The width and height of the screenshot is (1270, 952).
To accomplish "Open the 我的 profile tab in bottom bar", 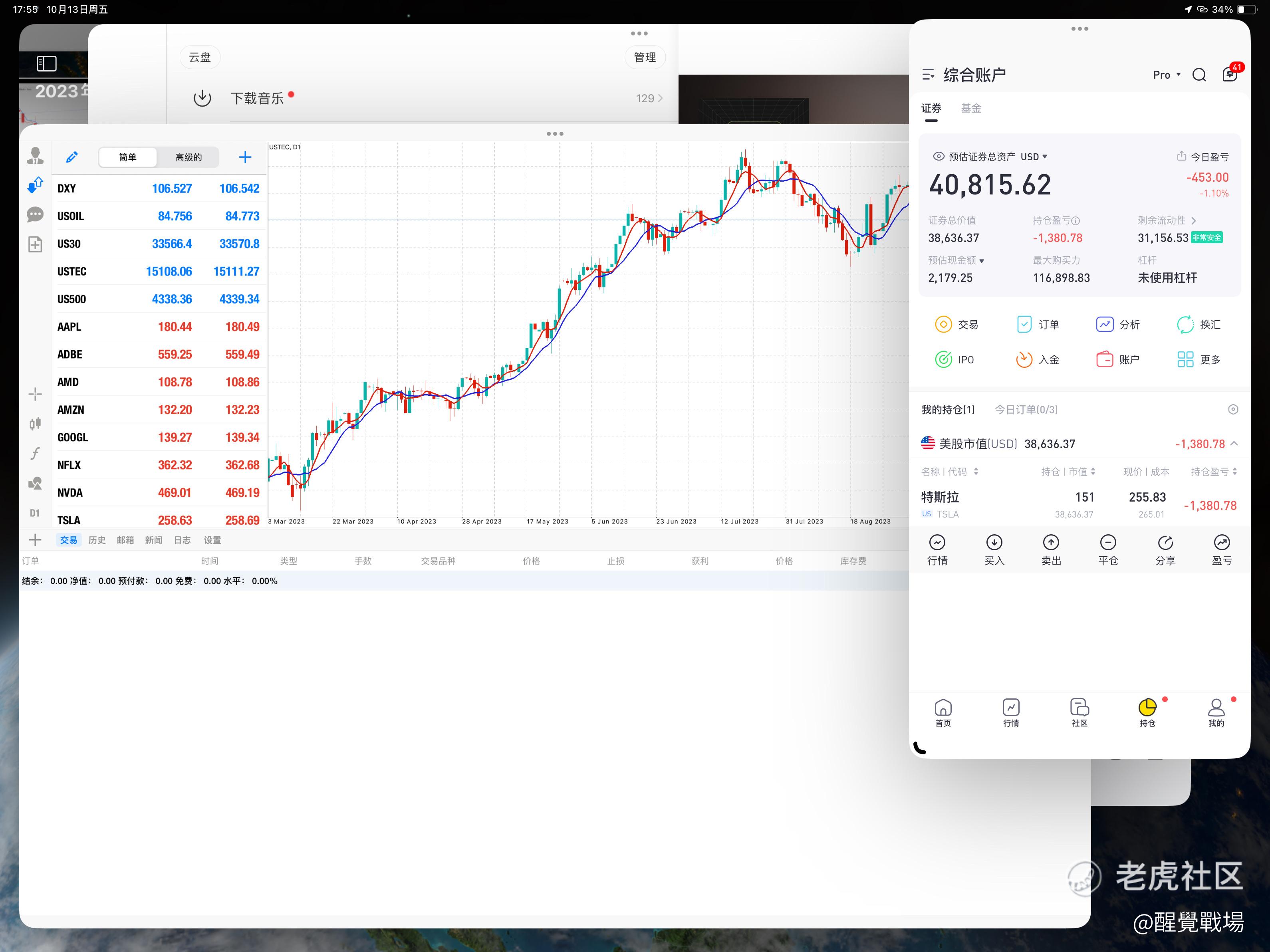I will (x=1216, y=712).
